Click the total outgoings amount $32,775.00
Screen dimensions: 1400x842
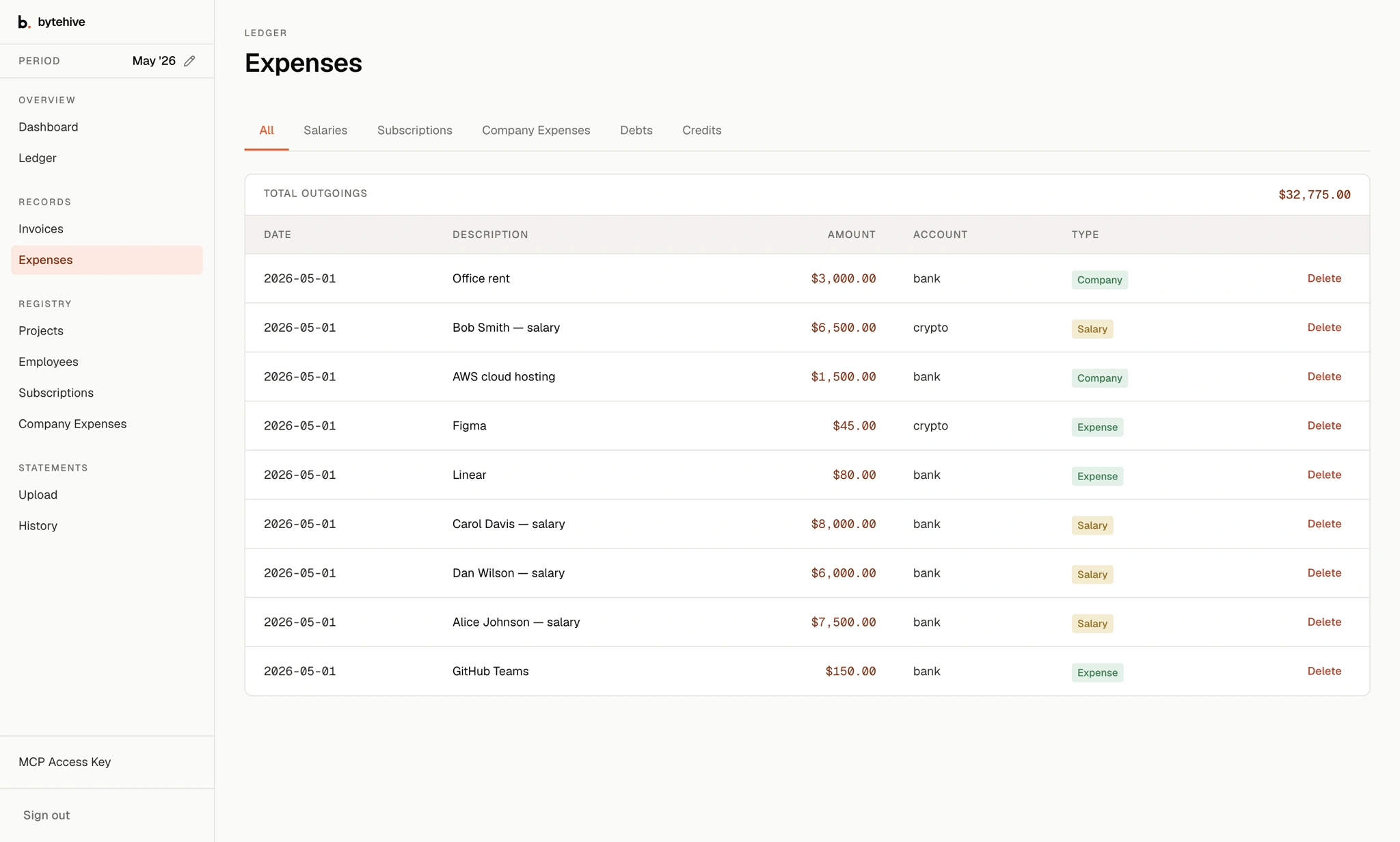1314,195
